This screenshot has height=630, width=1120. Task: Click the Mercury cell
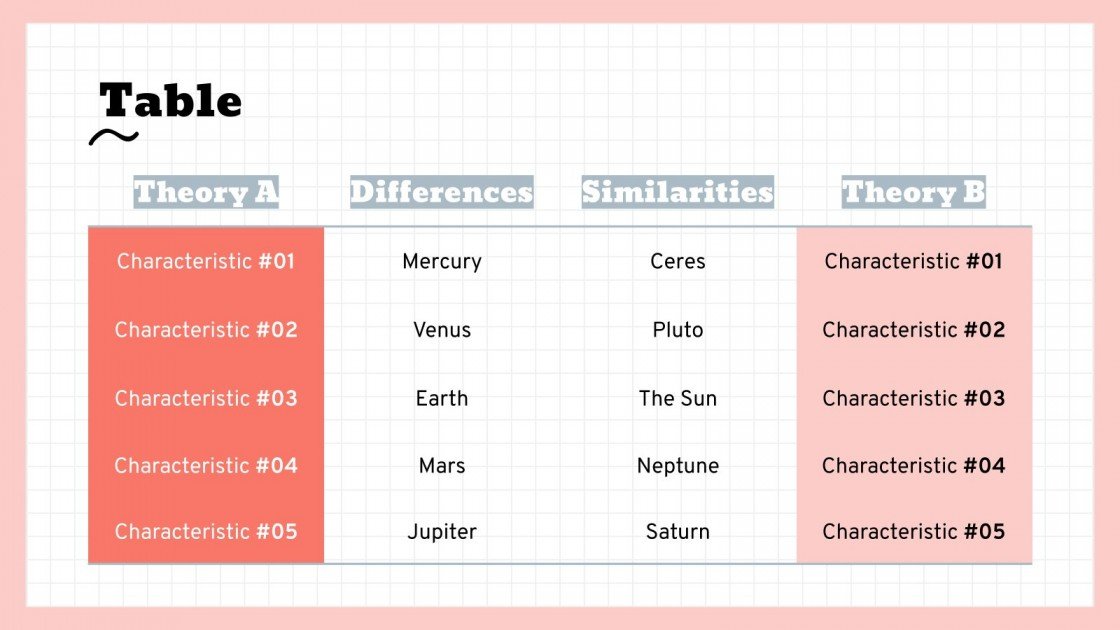click(442, 262)
